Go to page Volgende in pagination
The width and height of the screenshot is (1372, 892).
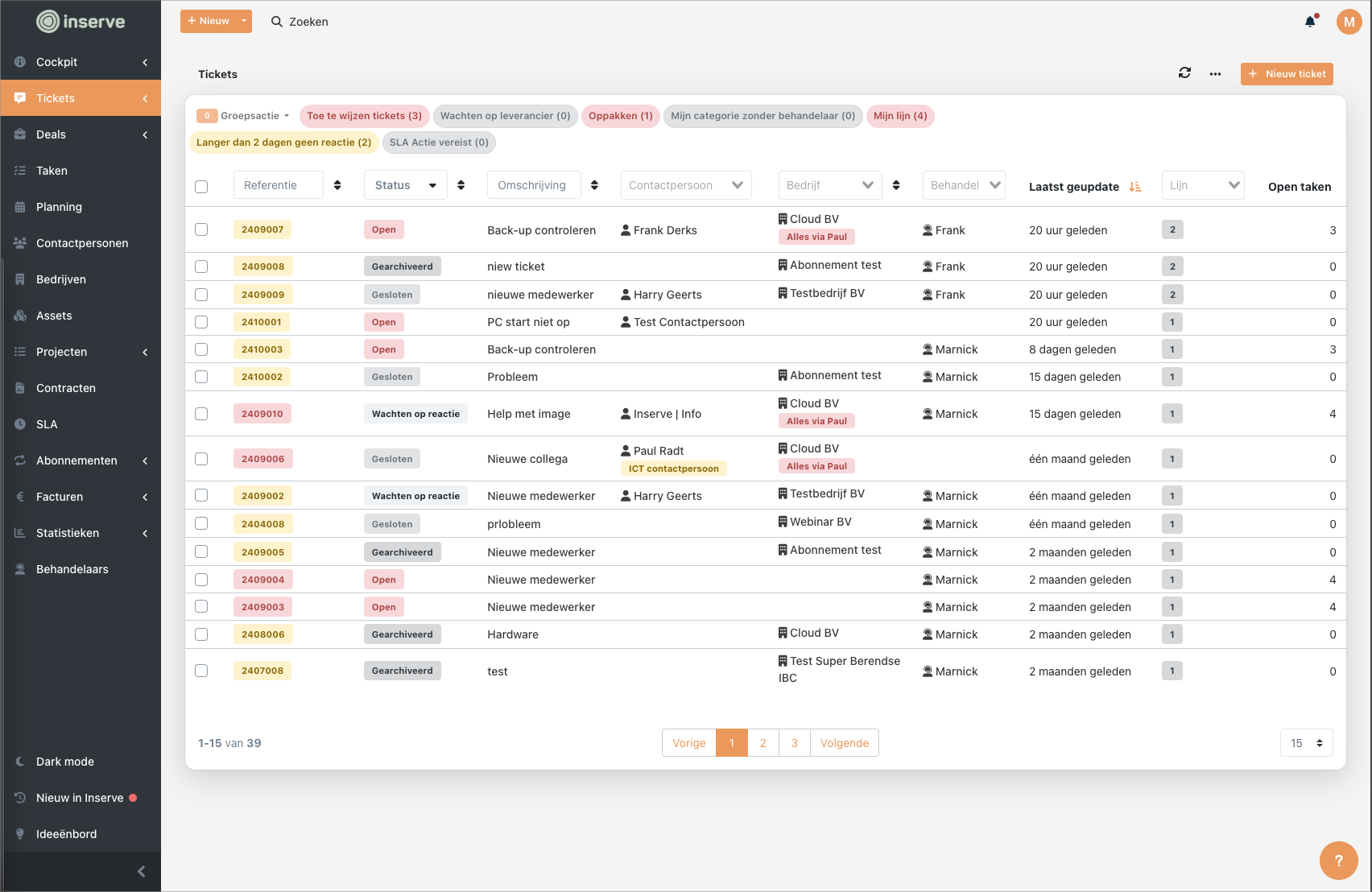[x=844, y=742]
